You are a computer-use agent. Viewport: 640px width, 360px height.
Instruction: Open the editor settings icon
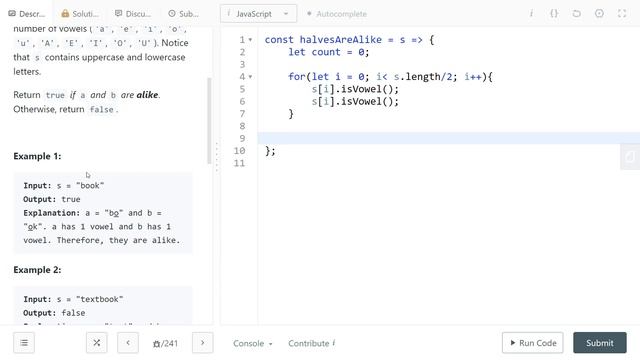pos(599,13)
